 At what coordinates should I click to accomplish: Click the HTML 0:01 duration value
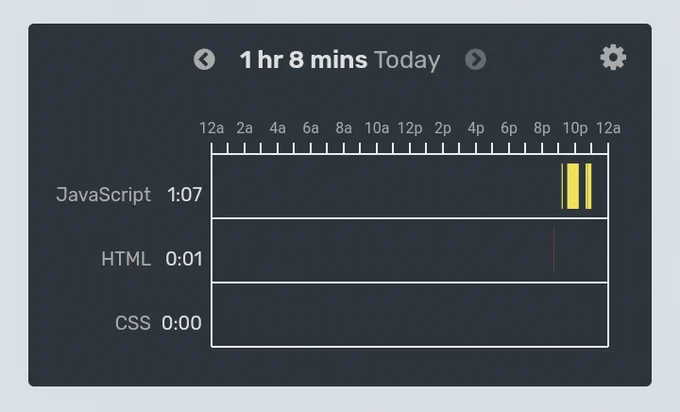point(184,259)
